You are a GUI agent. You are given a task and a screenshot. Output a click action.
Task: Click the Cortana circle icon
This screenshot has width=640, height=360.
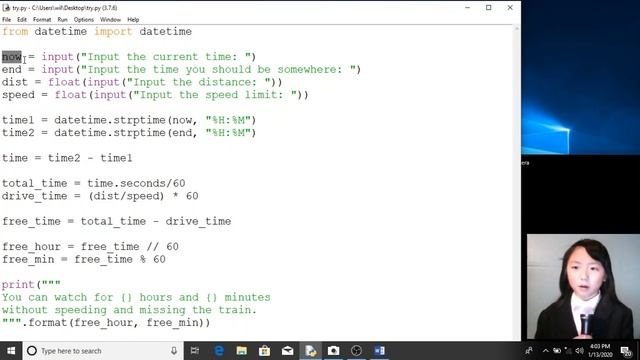pyautogui.click(x=32, y=351)
